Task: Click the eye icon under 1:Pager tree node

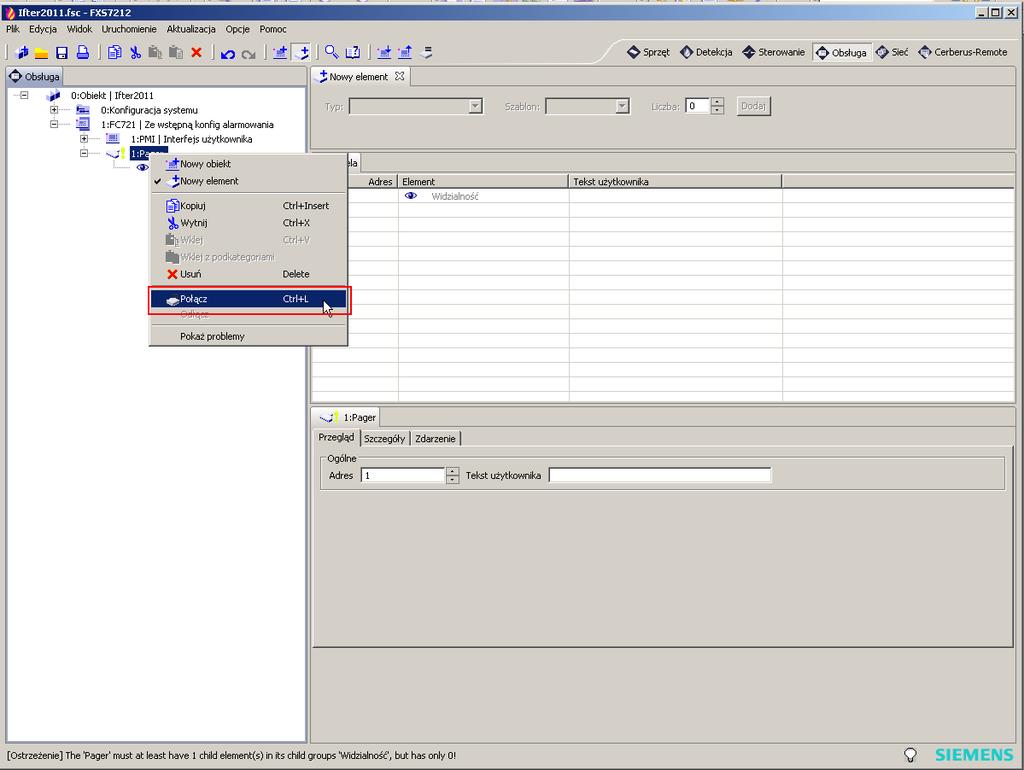Action: pyautogui.click(x=142, y=167)
